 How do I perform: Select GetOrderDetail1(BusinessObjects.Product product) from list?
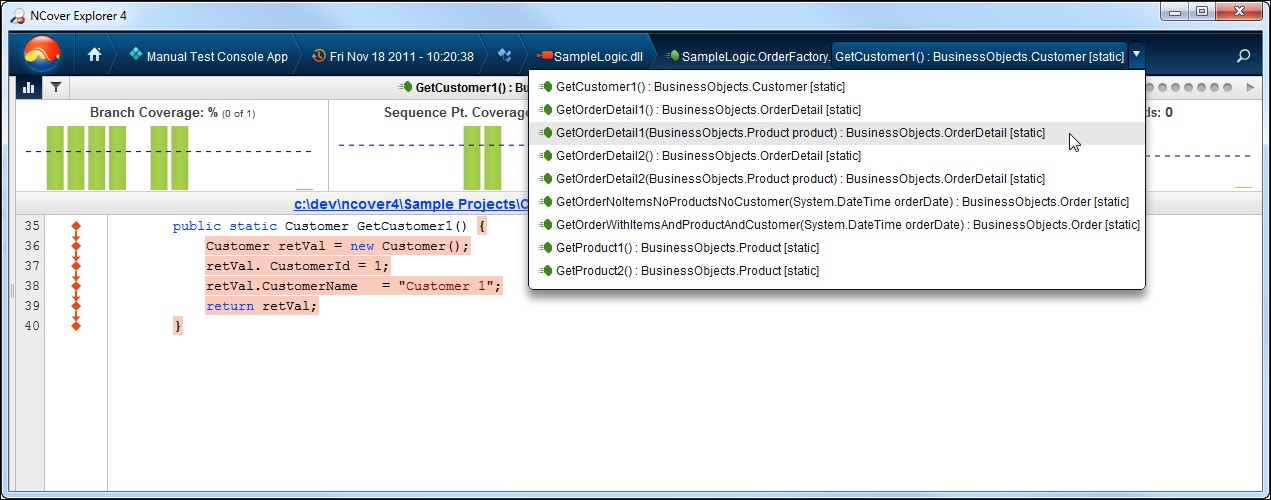pos(800,133)
